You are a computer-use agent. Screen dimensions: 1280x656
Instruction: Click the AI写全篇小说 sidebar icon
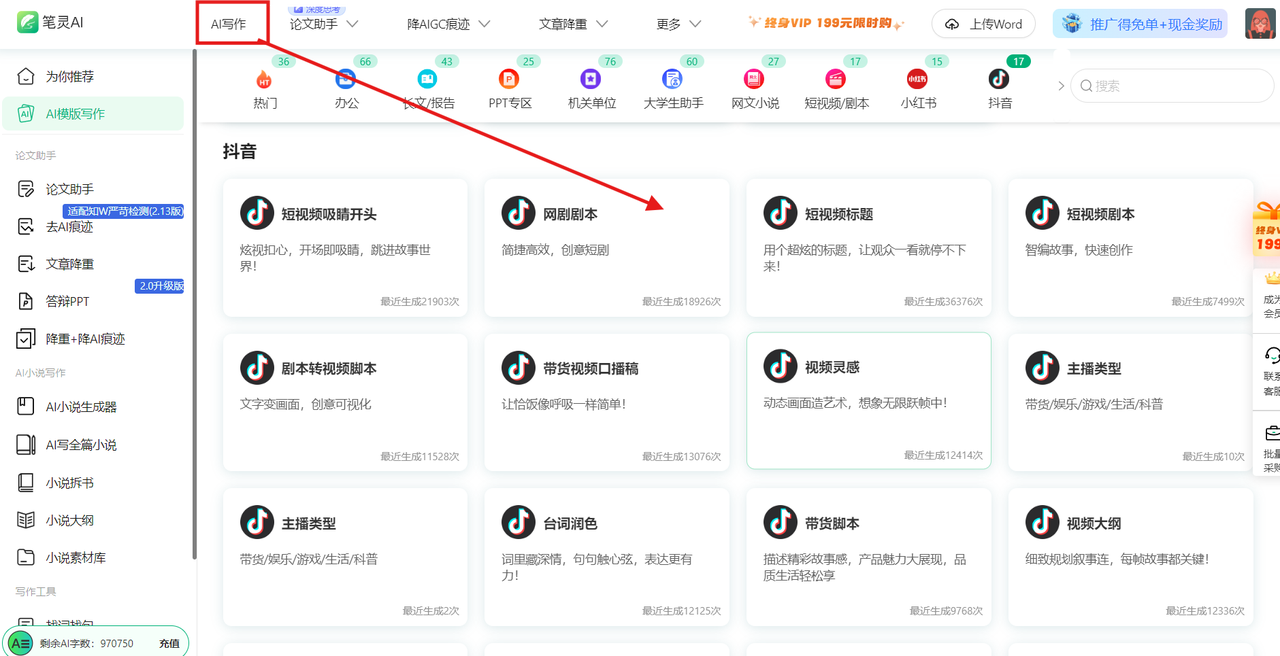coord(26,445)
